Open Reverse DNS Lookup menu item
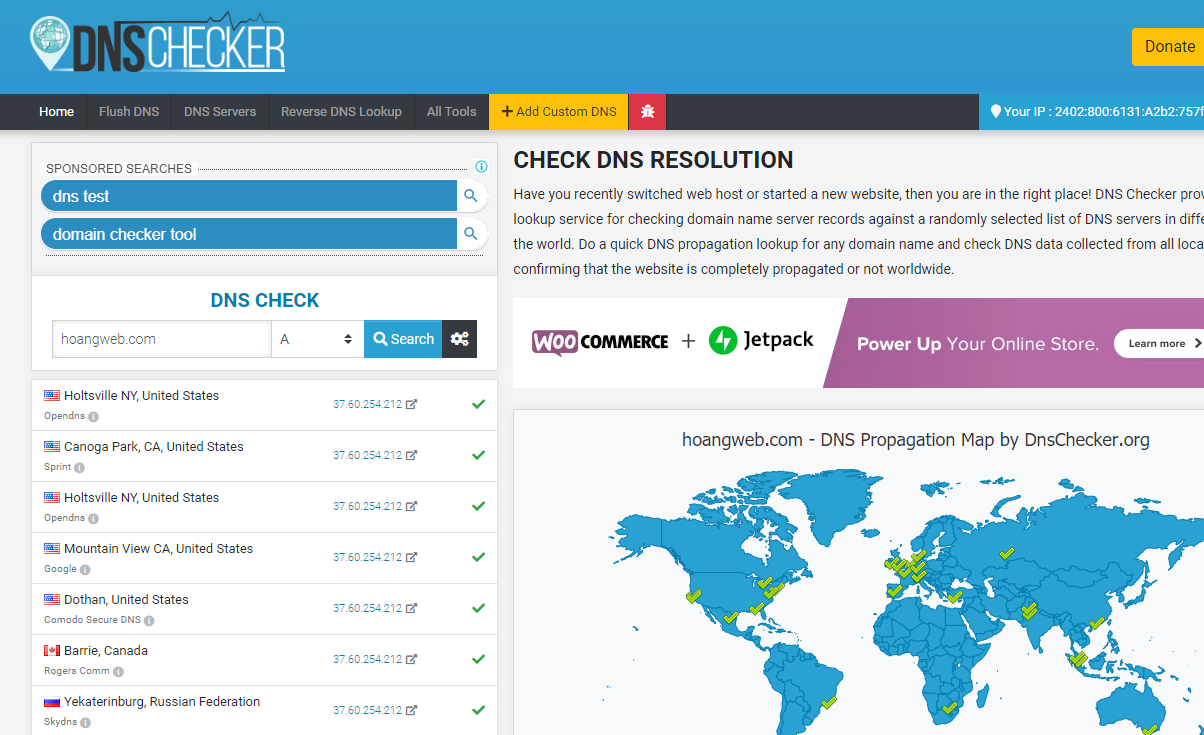The image size is (1204, 735). coord(341,111)
